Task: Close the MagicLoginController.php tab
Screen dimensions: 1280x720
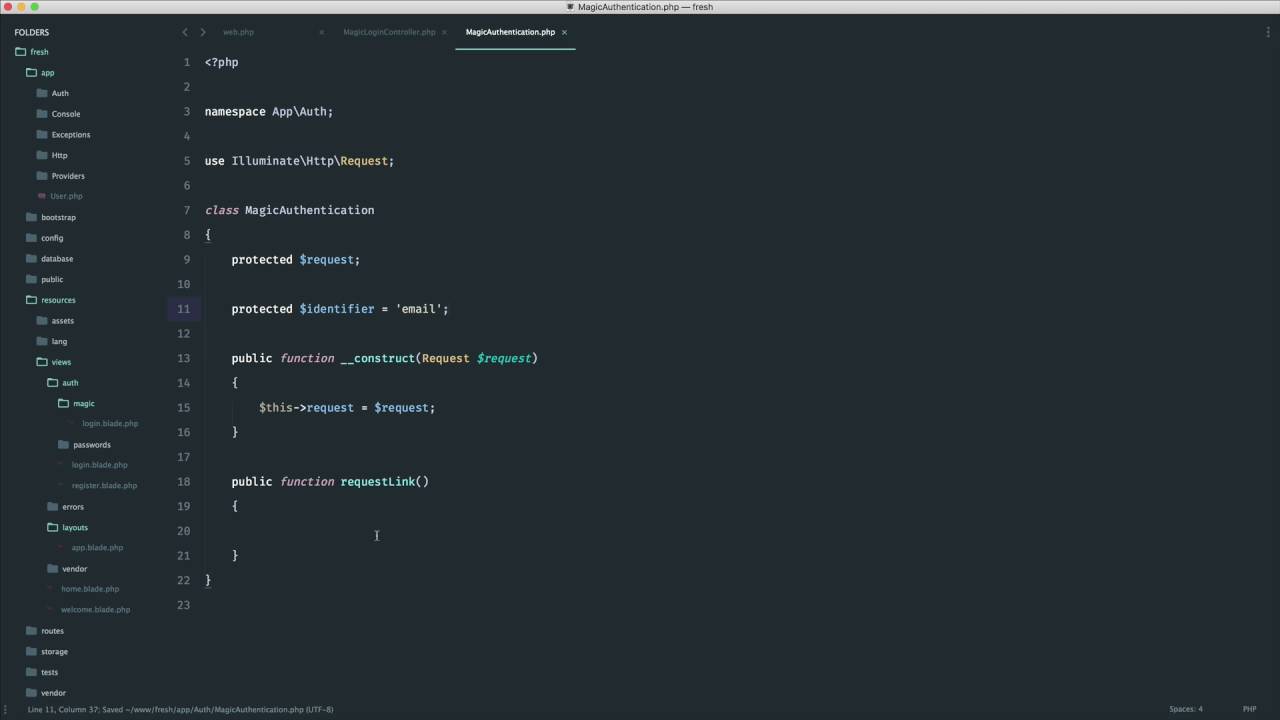Action: tap(444, 32)
